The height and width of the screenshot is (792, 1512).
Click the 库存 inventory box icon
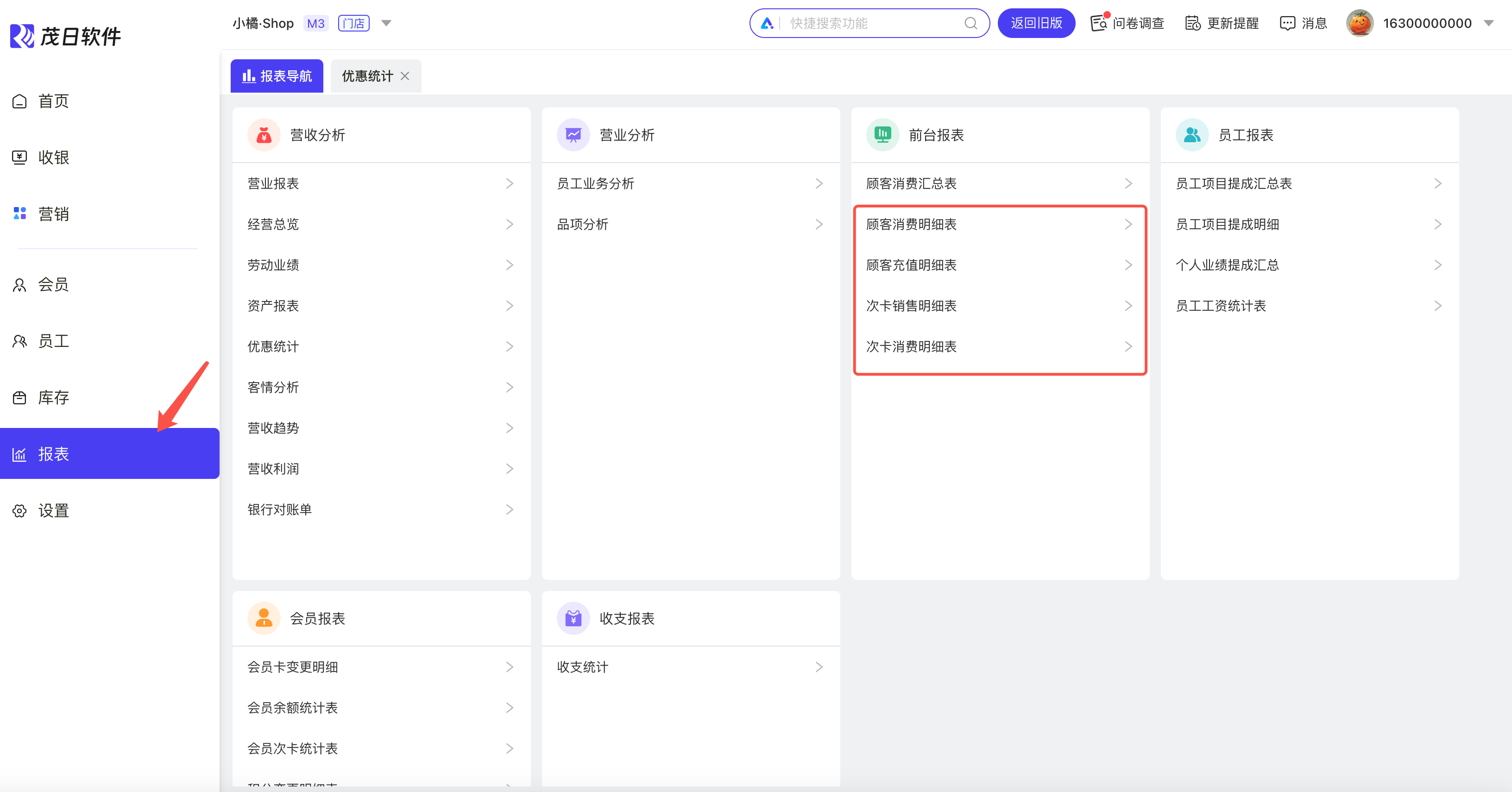click(x=19, y=398)
